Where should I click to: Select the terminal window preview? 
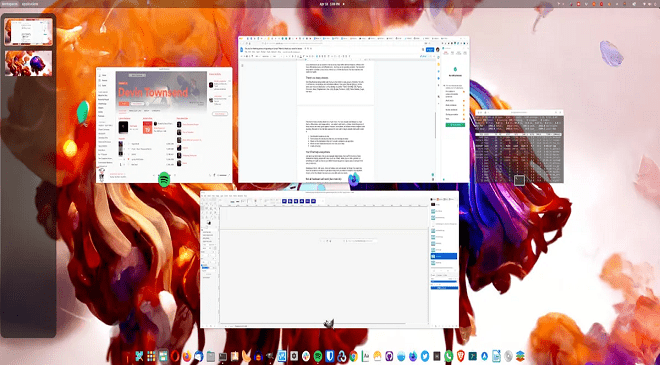click(x=519, y=147)
